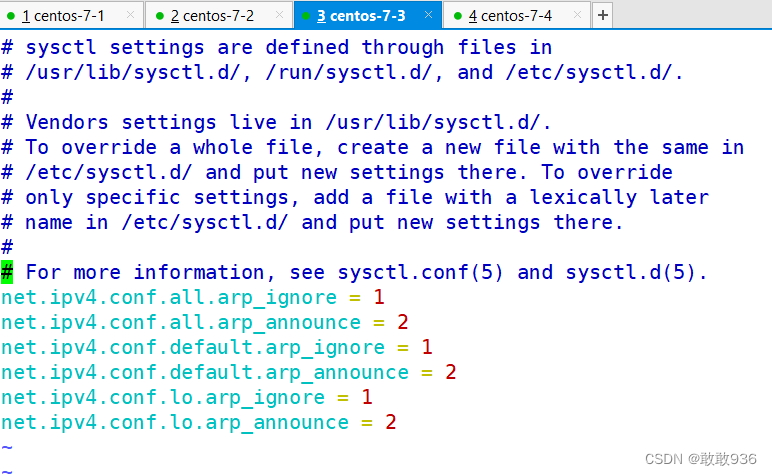
Task: Switch to the centos-7-2 session tab
Action: point(220,16)
